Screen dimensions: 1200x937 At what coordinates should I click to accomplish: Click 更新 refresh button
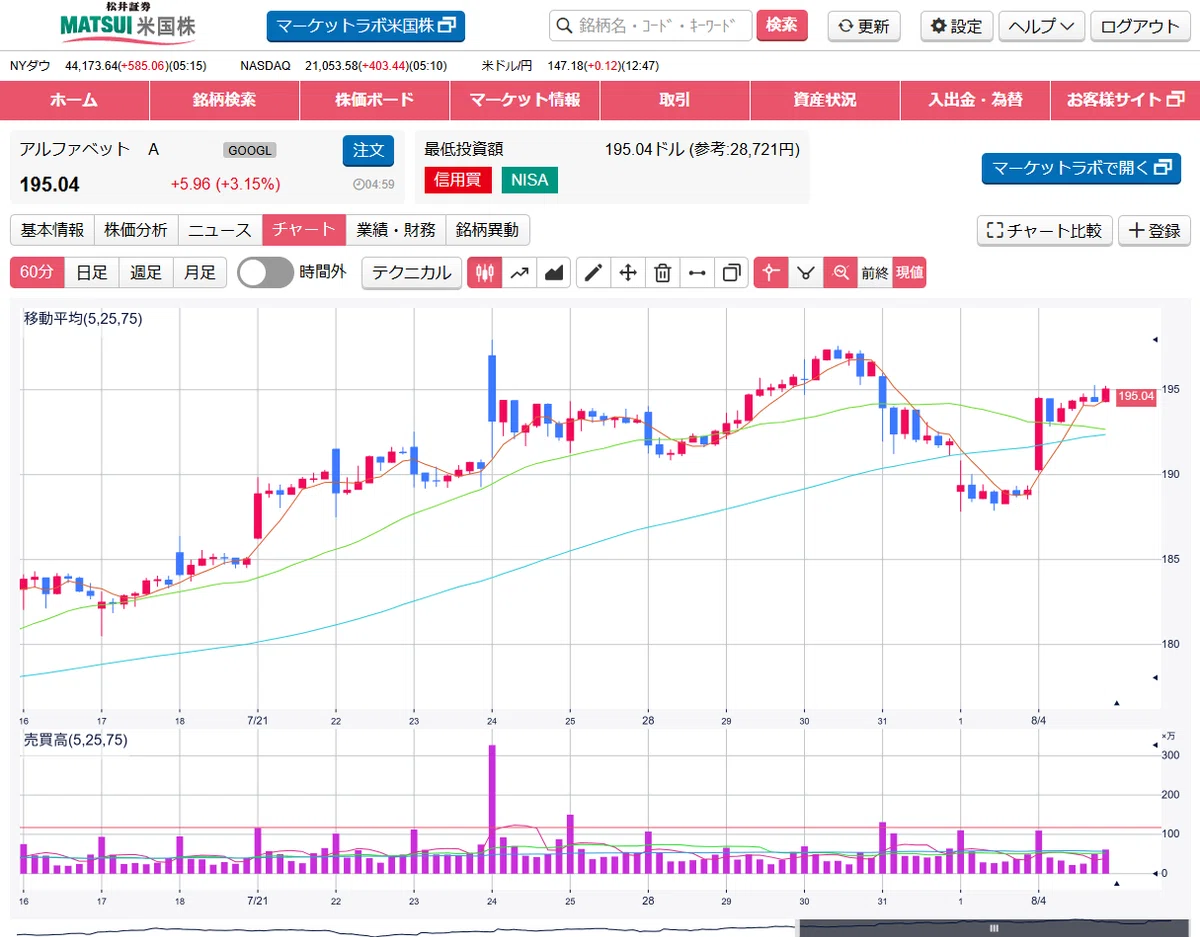pos(864,26)
